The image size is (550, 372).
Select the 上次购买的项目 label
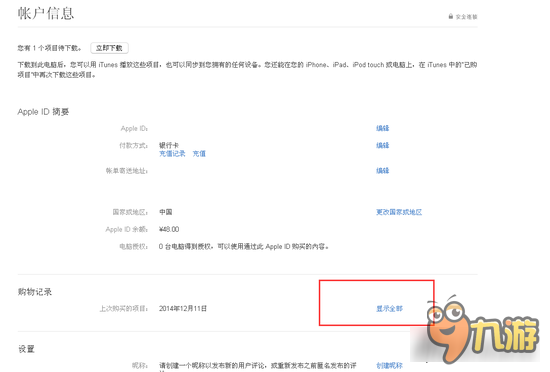pyautogui.click(x=123, y=309)
